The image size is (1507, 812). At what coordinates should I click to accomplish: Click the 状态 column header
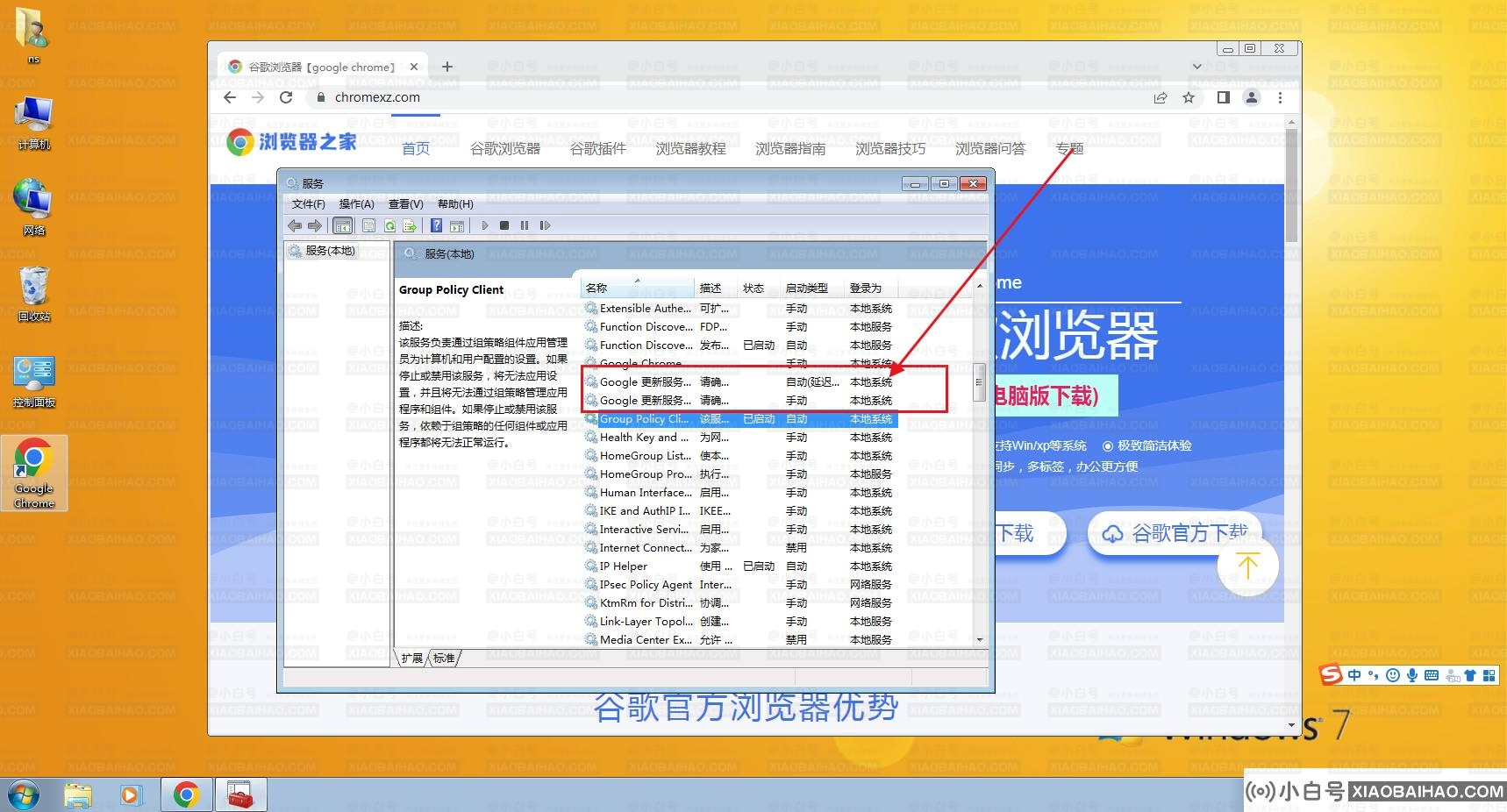(x=759, y=288)
